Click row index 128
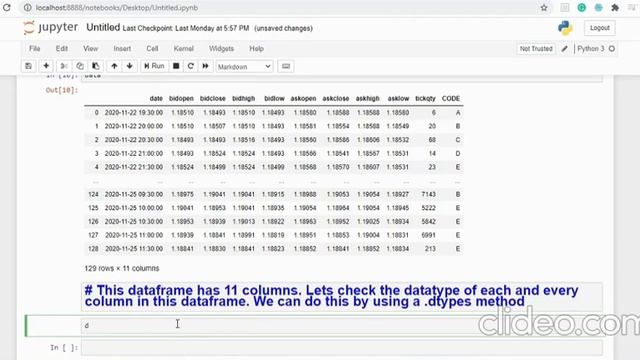This screenshot has width=640, height=360. 93,249
